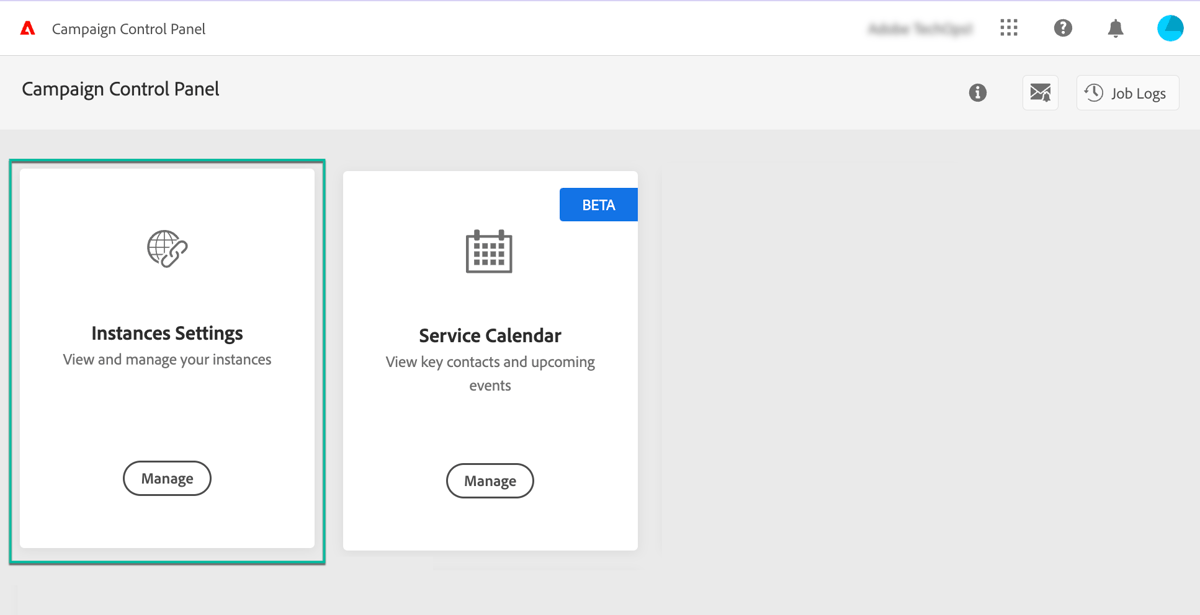
Task: Click the blurred account name in the header
Action: pos(920,28)
